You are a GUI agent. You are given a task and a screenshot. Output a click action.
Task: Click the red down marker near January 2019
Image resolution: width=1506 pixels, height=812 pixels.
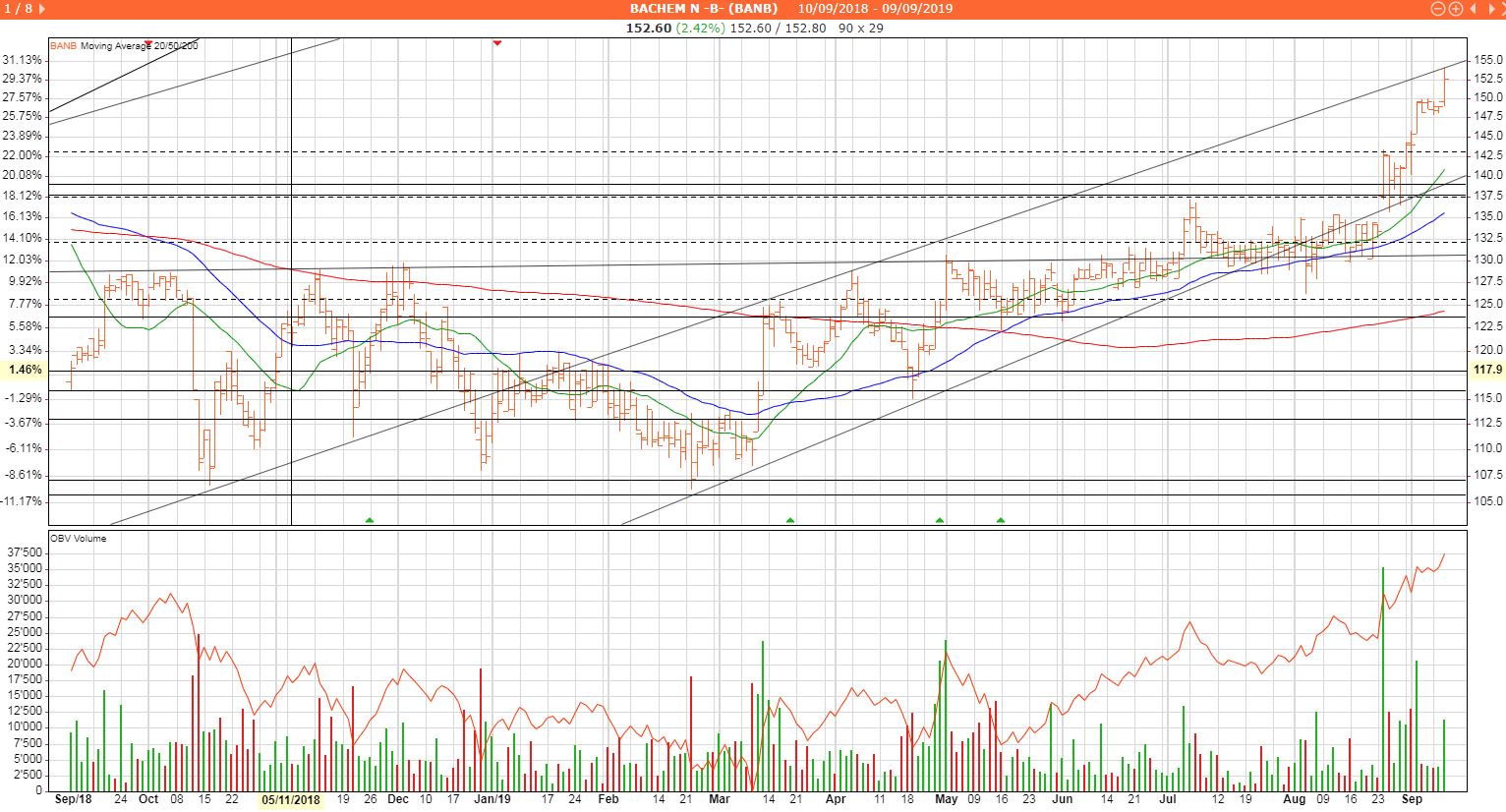pyautogui.click(x=496, y=43)
